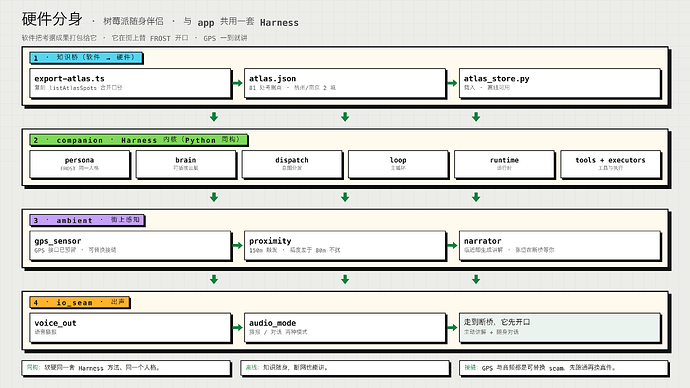
Task: Click the arrow between proximity and narrator
Action: 452,245
